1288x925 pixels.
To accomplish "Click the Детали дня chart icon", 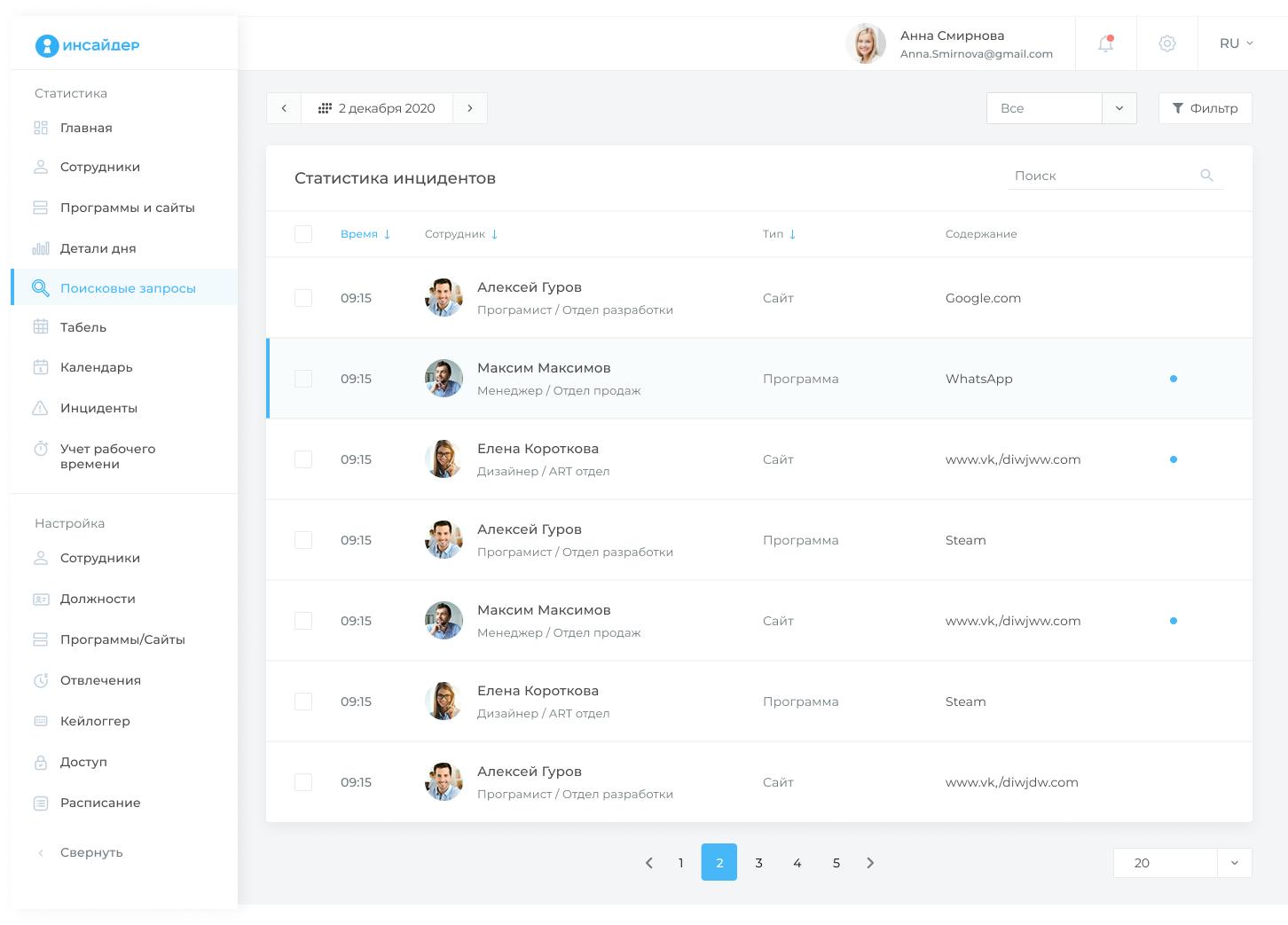I will pos(41,248).
